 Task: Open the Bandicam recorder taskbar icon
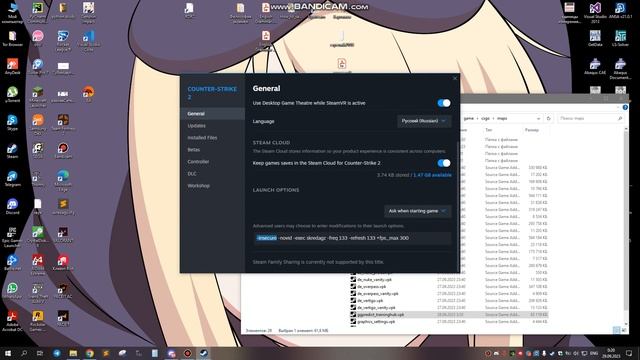coord(187,353)
